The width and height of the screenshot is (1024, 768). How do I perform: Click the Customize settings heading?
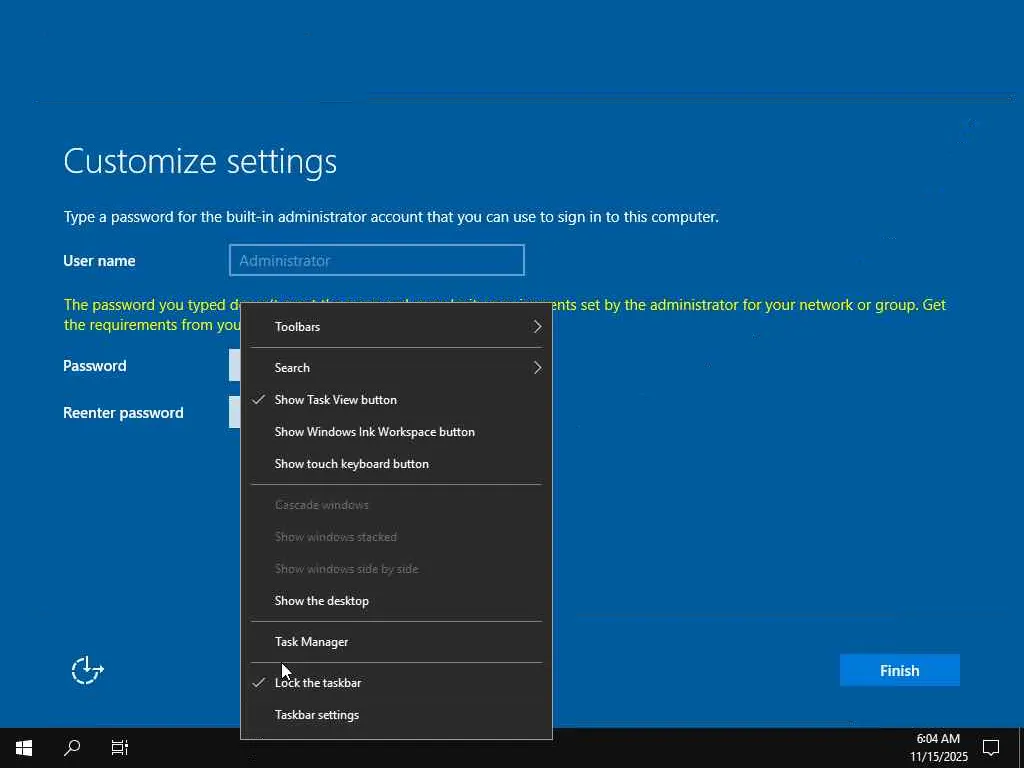(x=200, y=161)
